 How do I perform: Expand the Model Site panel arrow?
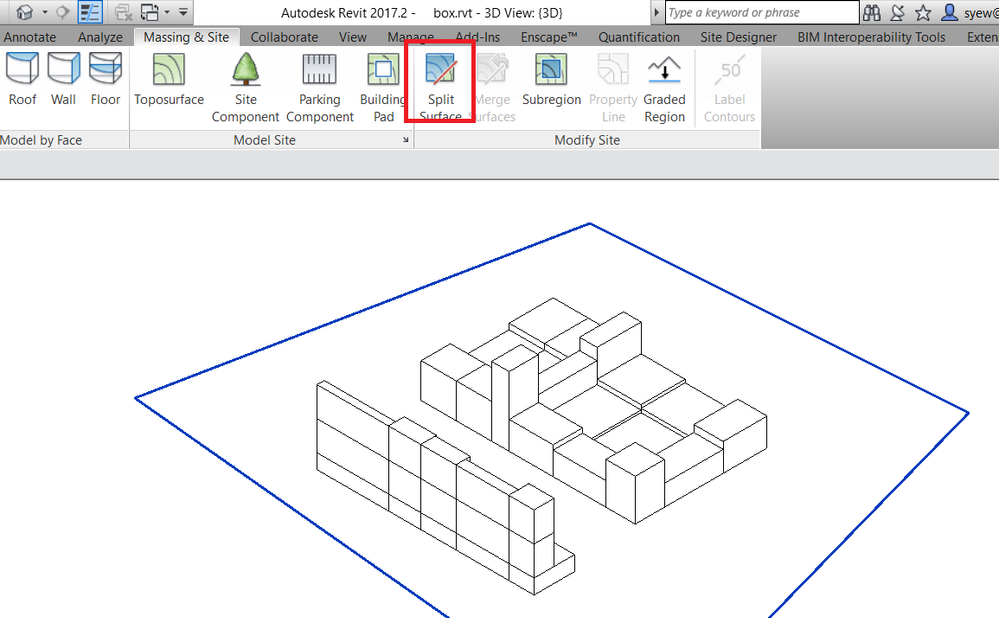coord(404,140)
